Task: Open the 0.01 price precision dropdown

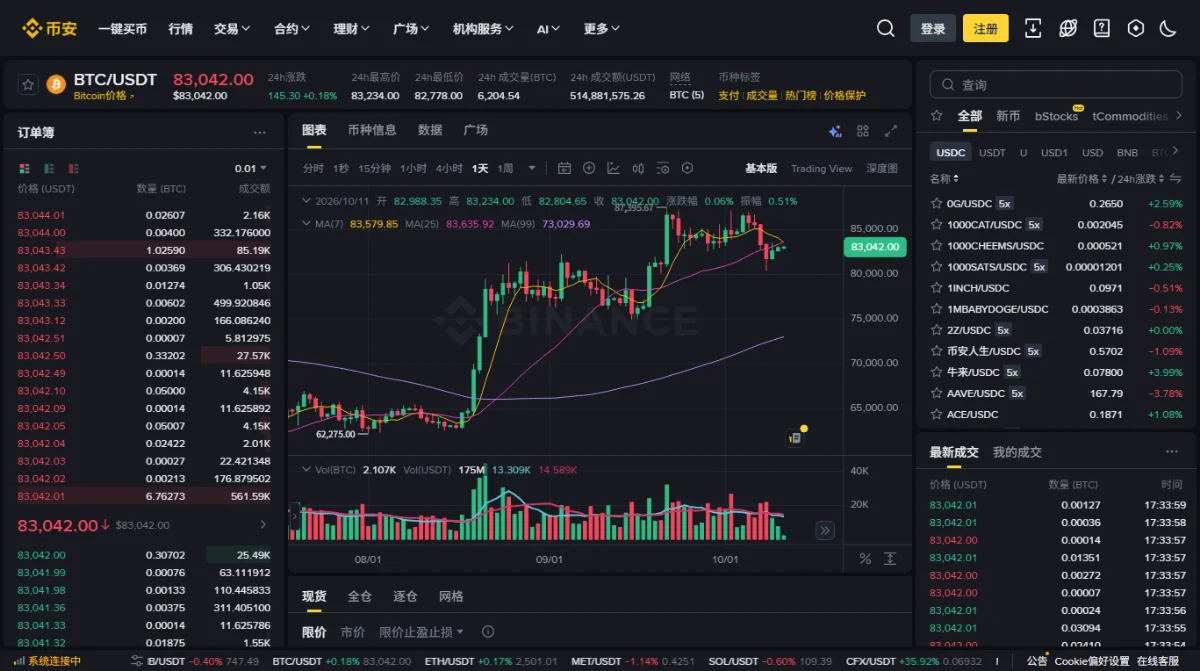Action: tap(252, 168)
